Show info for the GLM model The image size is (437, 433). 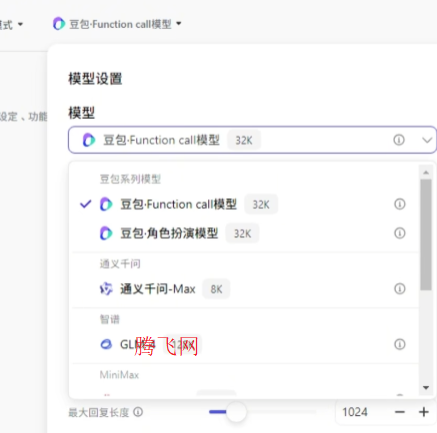(x=400, y=344)
